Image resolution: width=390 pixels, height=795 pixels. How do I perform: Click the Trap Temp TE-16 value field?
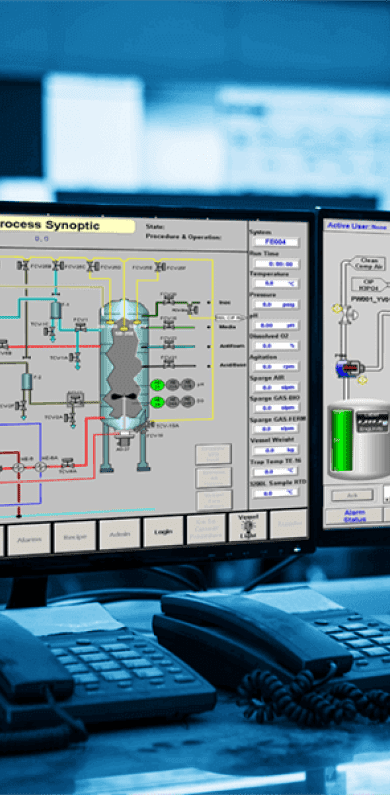point(276,472)
